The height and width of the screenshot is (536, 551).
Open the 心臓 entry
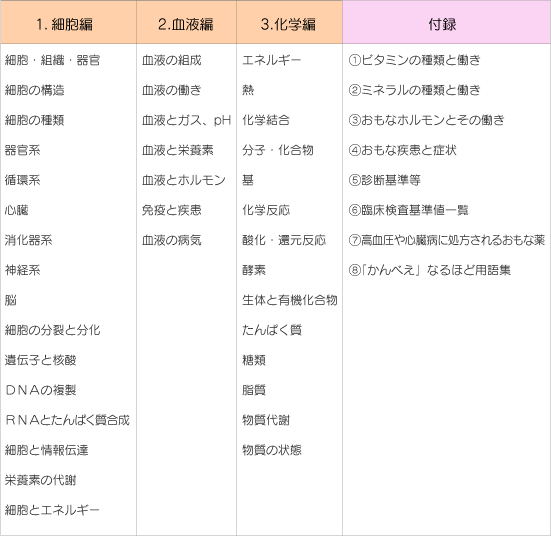(17, 210)
